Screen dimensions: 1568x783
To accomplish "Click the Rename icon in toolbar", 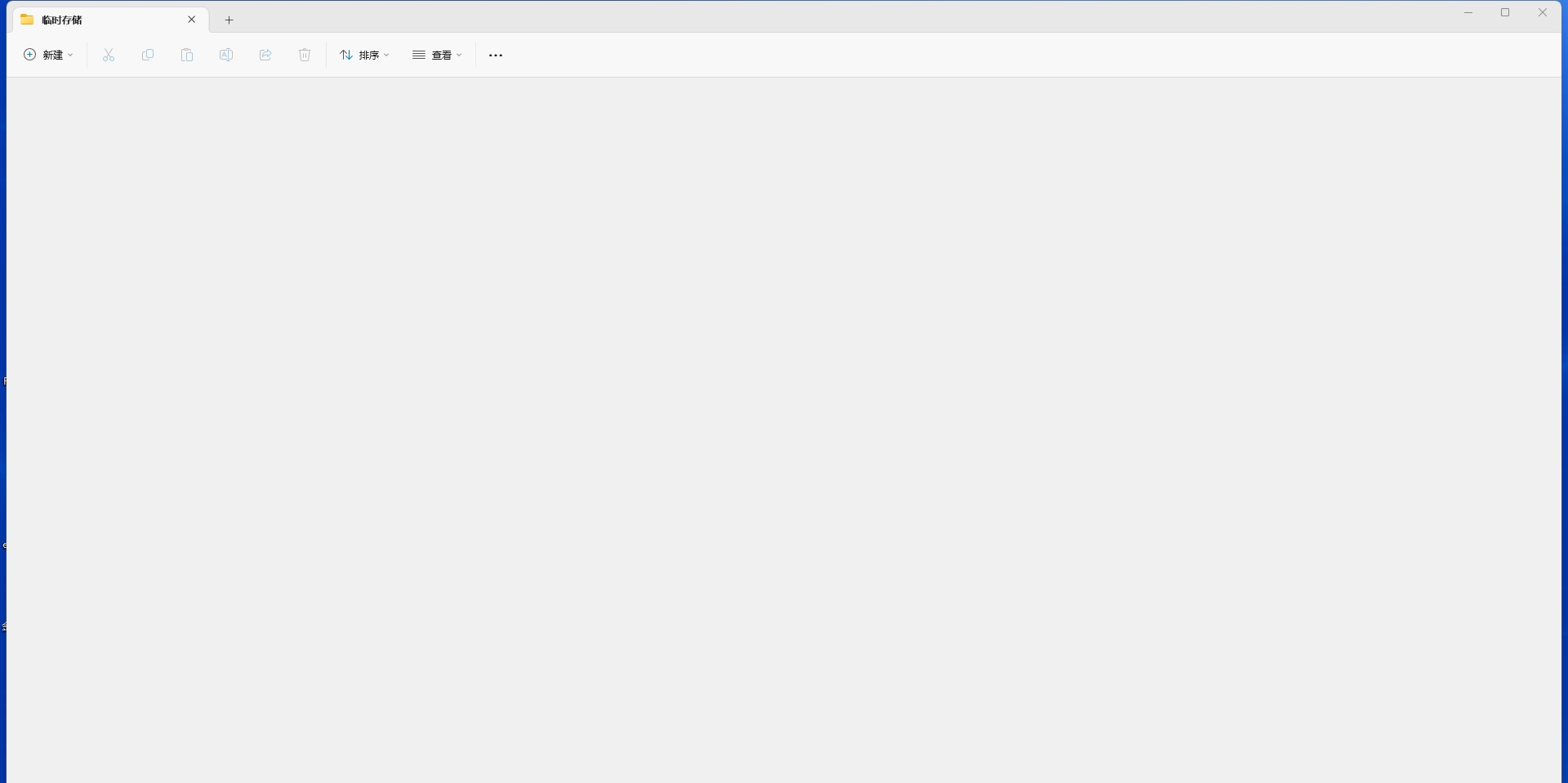I will (226, 55).
